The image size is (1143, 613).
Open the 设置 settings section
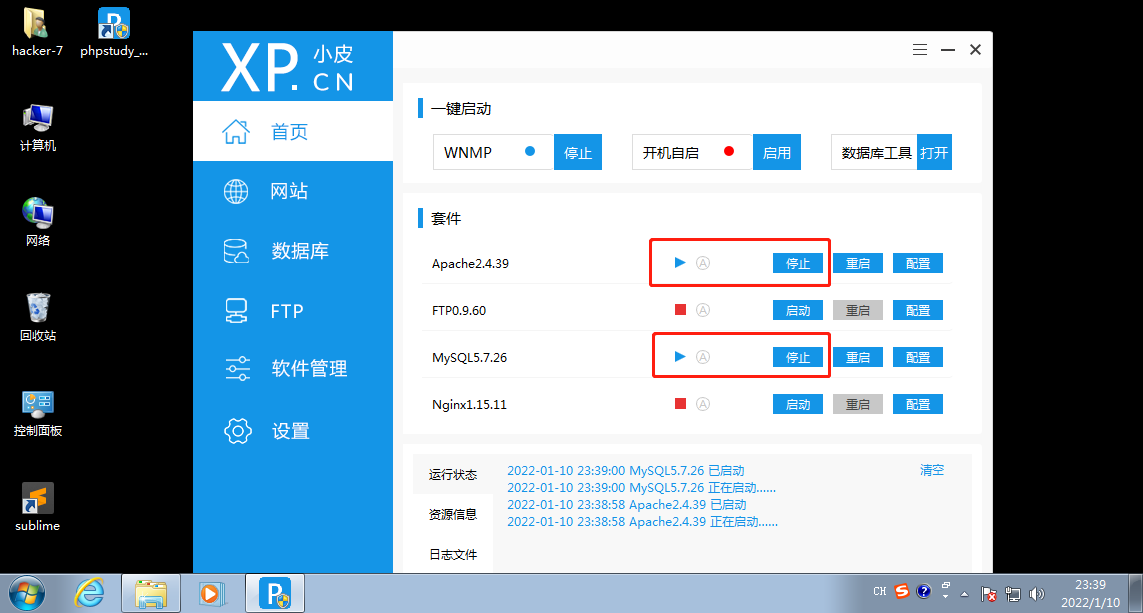293,431
